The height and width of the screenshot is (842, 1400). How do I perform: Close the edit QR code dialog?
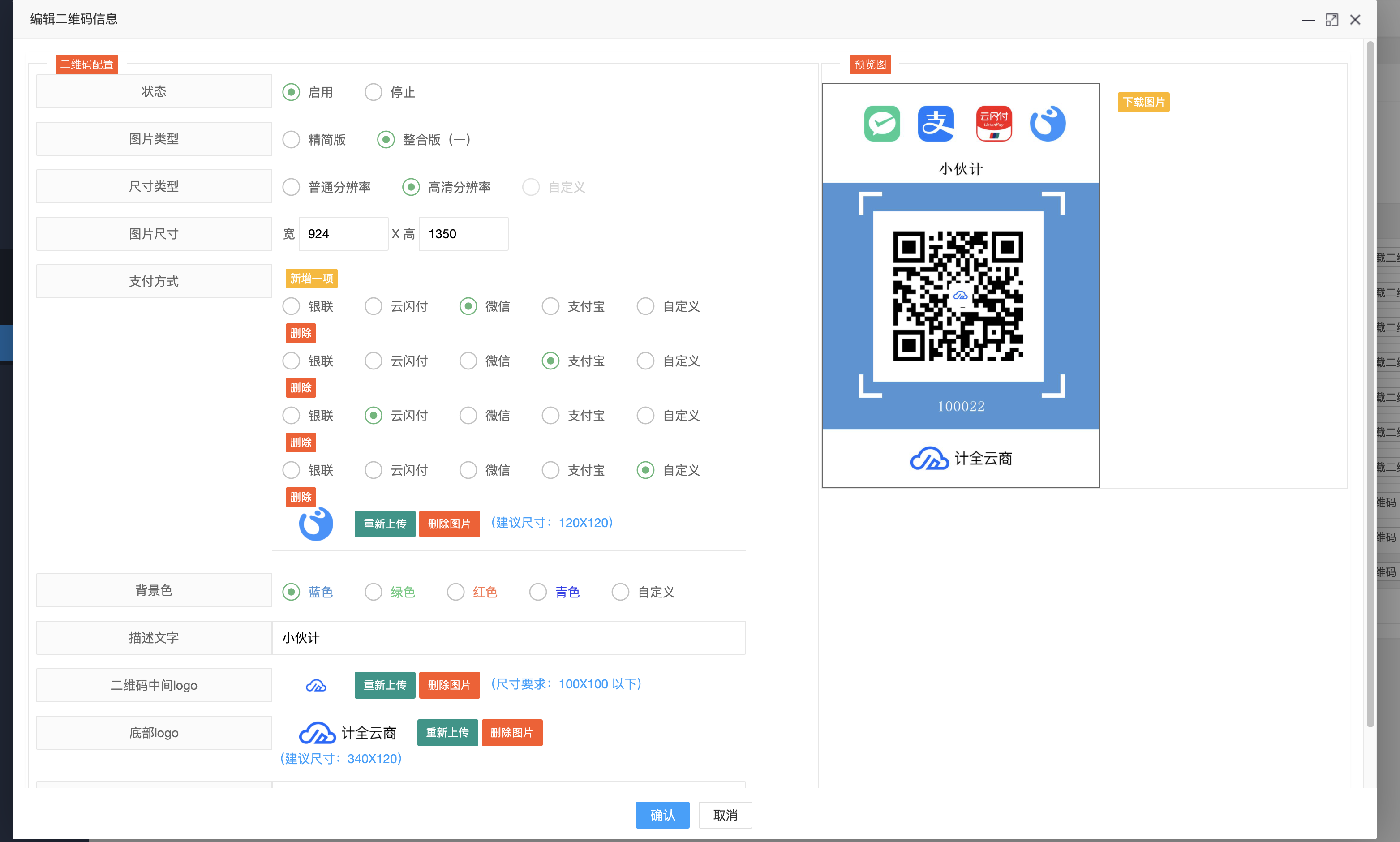coord(1355,20)
